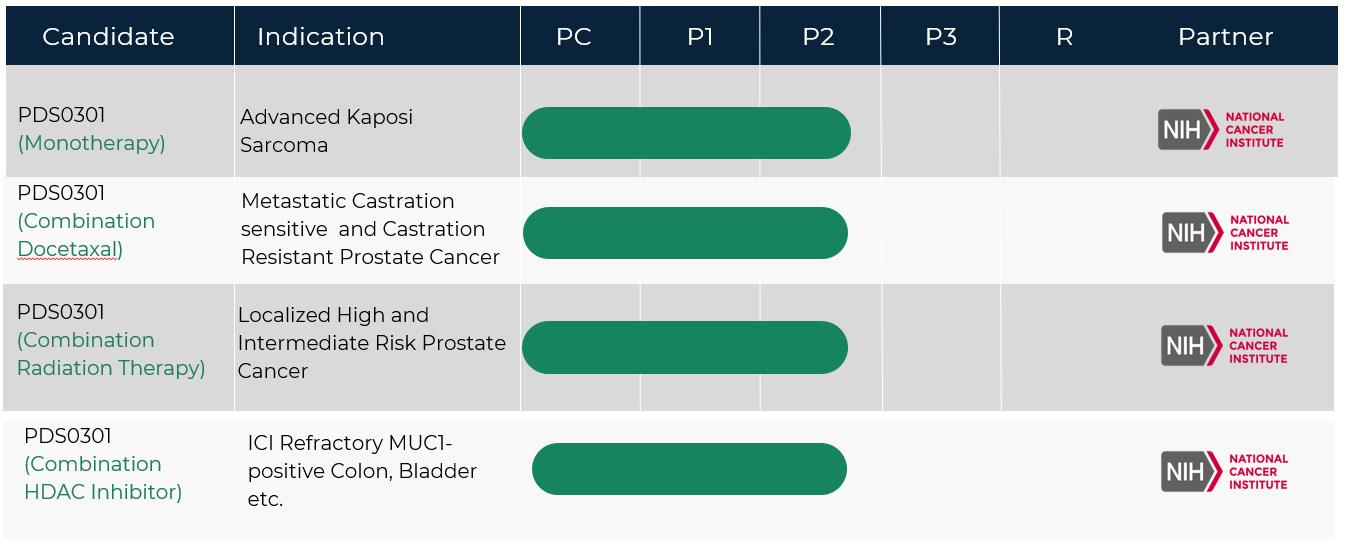Click the ICI Refractory MUC1-positive indication text
Viewport: 1347px width, 549px height.
point(362,470)
